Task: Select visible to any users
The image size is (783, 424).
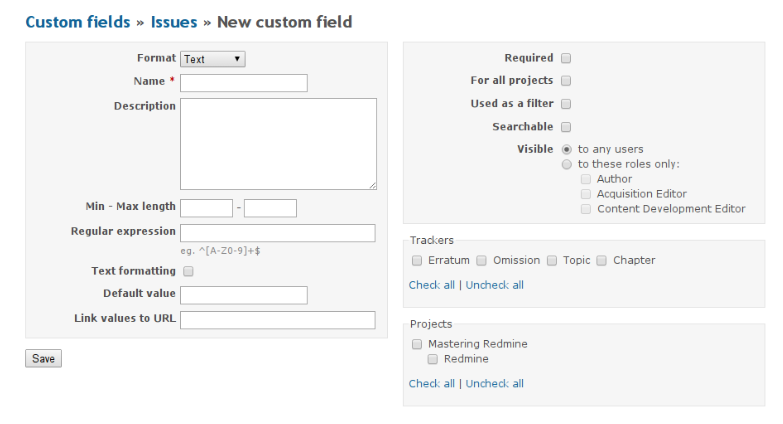Action: (567, 149)
